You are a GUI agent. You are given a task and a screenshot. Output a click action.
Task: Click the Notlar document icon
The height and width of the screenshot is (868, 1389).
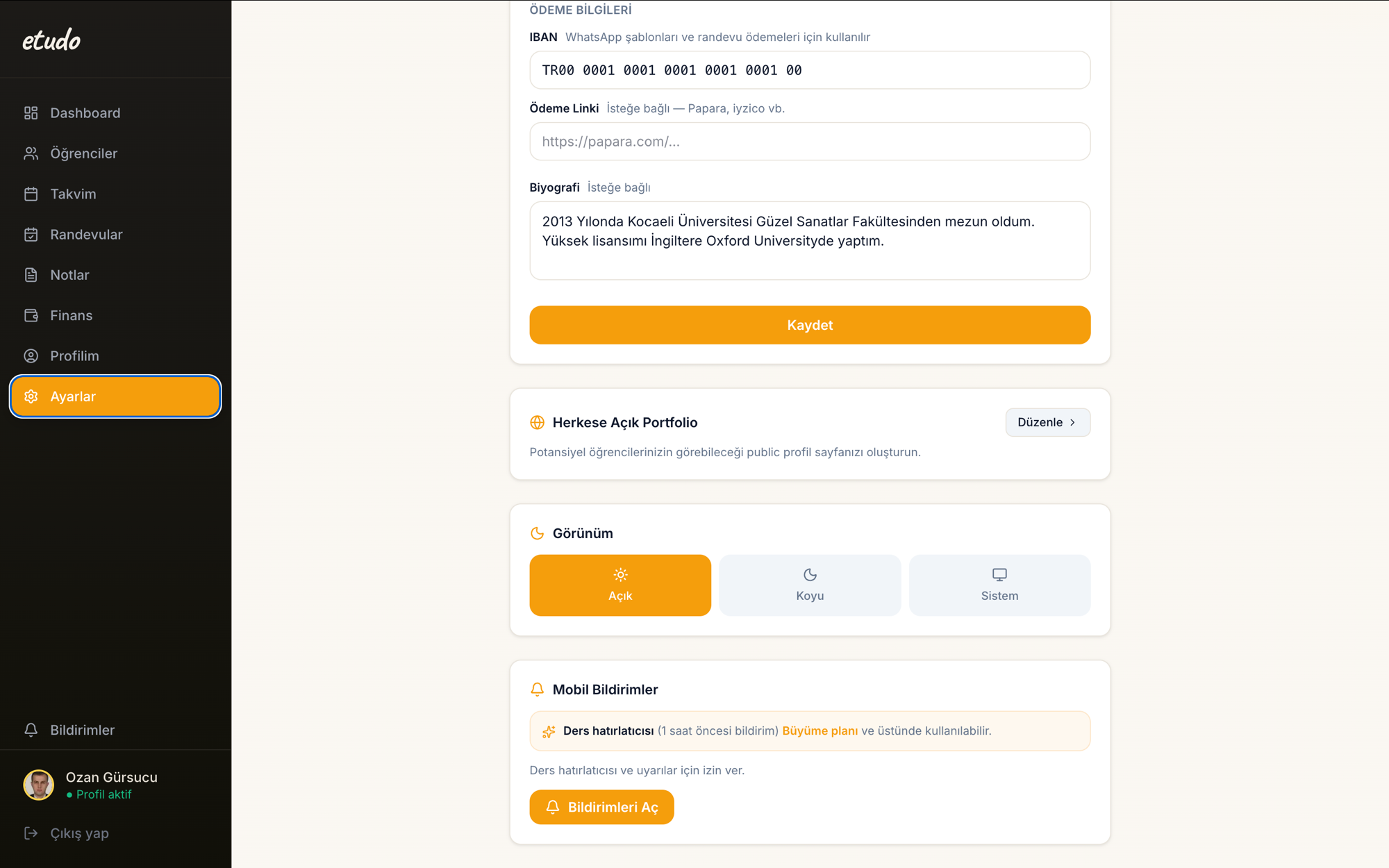[31, 275]
